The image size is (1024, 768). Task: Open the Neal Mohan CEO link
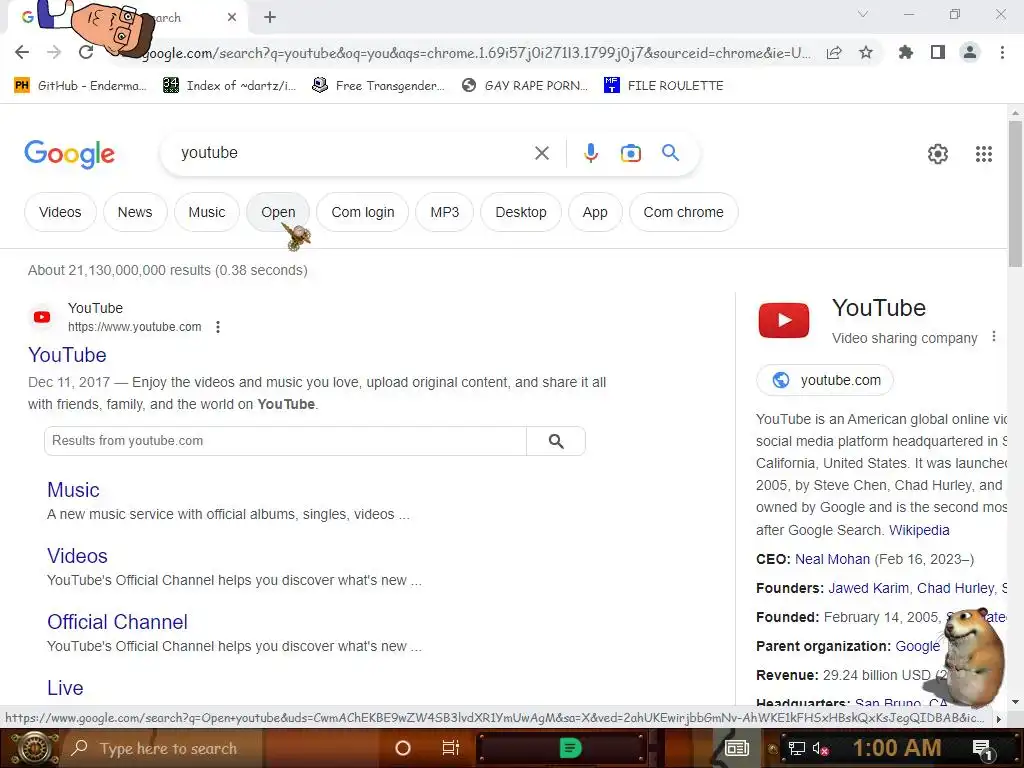pyautogui.click(x=832, y=559)
